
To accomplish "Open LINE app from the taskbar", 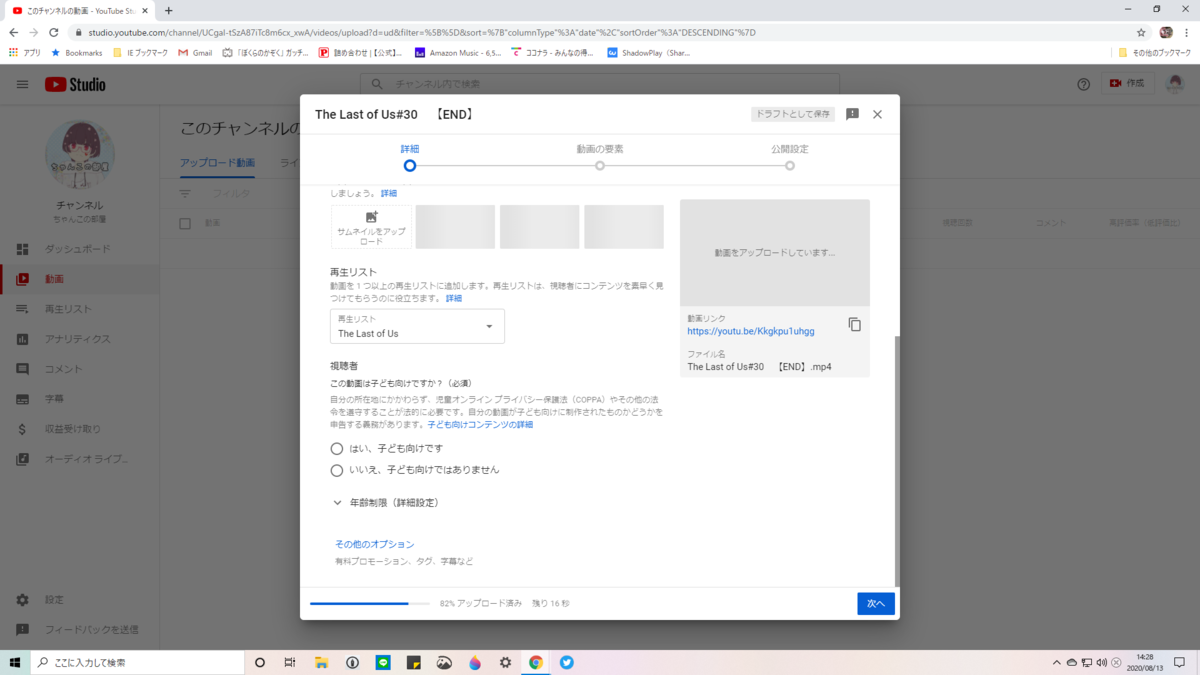I will coord(383,662).
